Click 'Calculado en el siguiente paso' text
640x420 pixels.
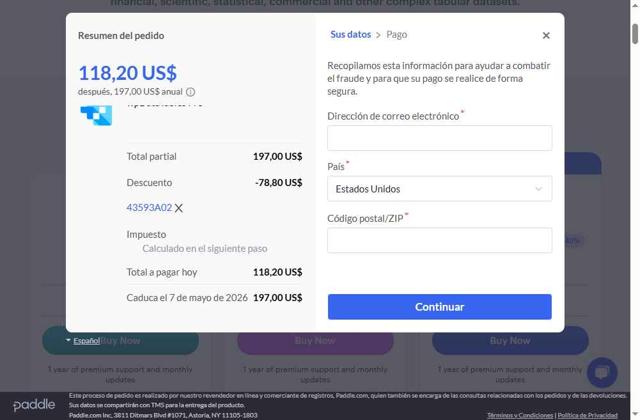[205, 249]
